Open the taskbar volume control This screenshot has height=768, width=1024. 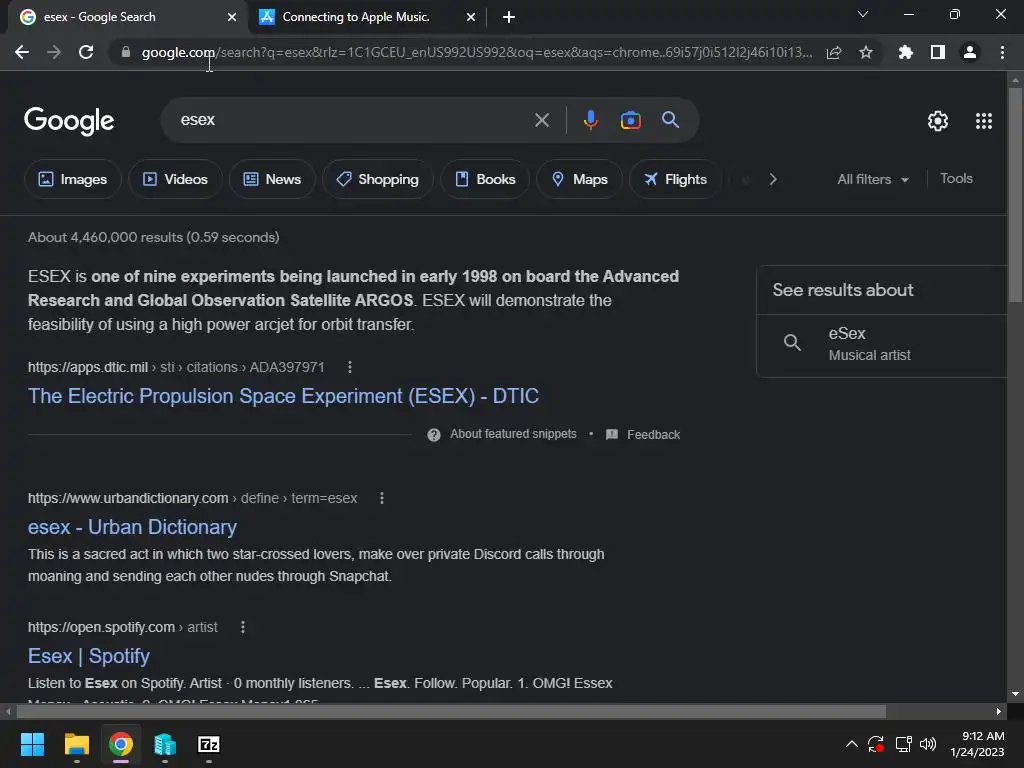[927, 744]
